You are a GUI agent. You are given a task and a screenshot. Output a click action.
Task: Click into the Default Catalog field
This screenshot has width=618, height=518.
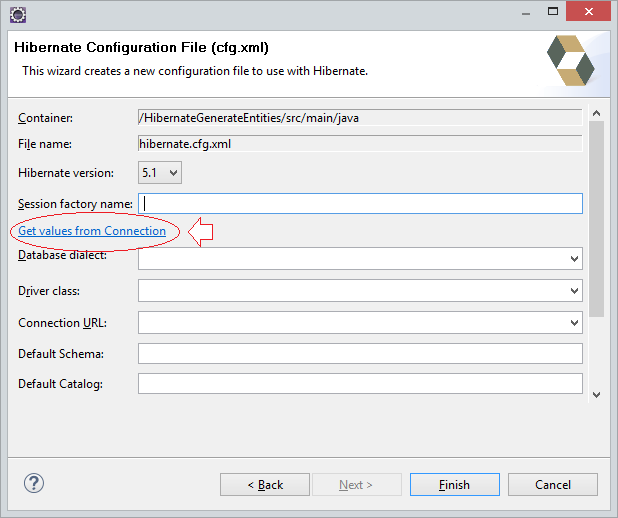[x=360, y=384]
